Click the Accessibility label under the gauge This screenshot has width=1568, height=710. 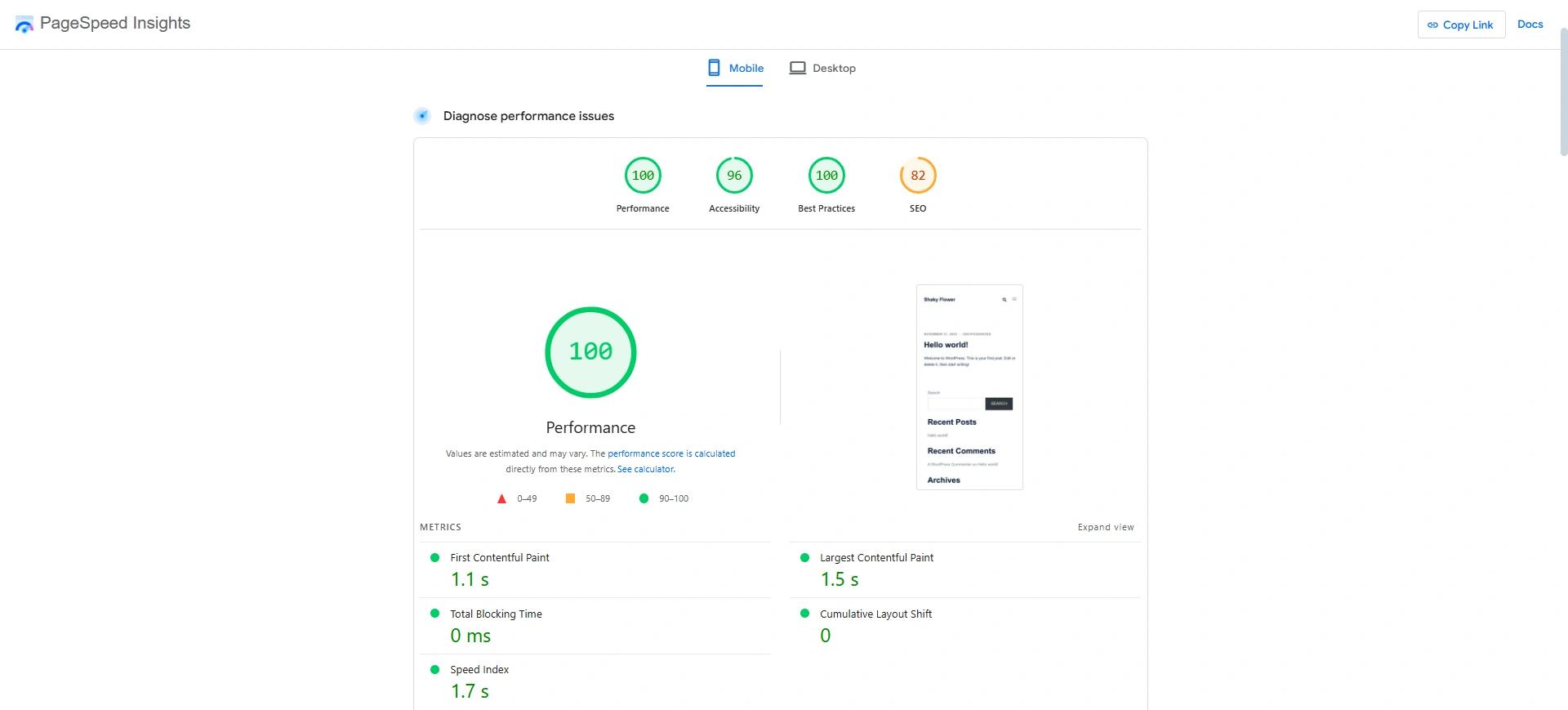pyautogui.click(x=734, y=208)
